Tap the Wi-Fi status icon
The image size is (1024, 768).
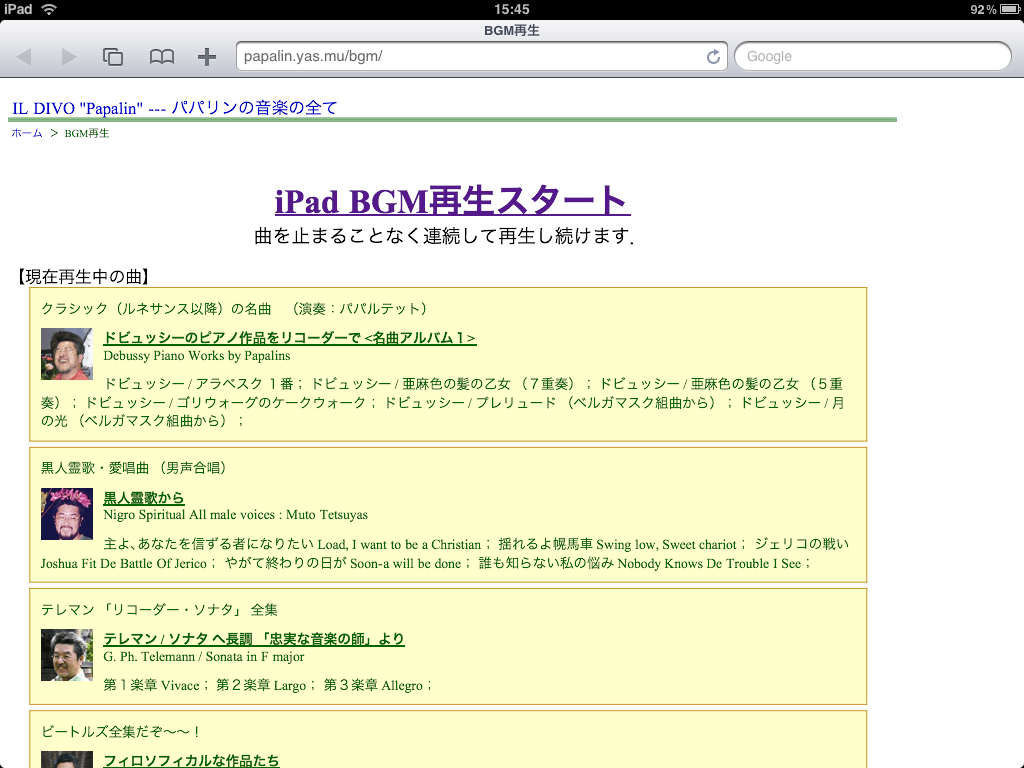[x=48, y=9]
